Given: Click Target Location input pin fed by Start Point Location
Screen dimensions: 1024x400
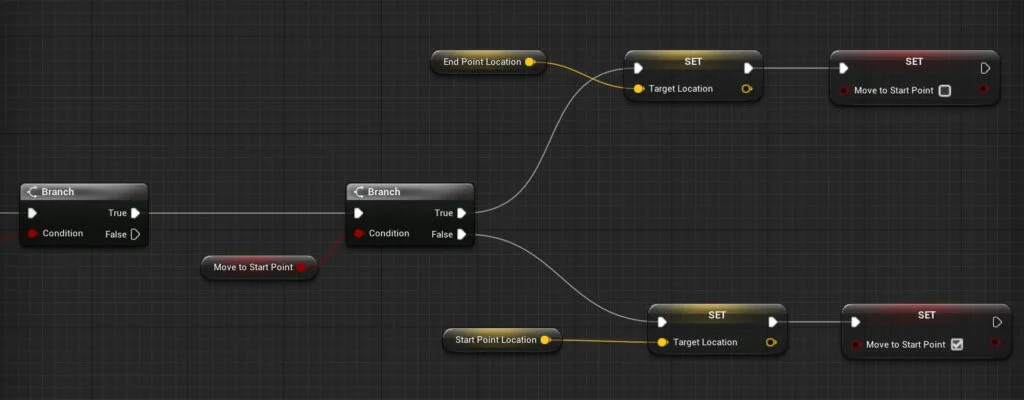Looking at the screenshot, I should point(662,343).
